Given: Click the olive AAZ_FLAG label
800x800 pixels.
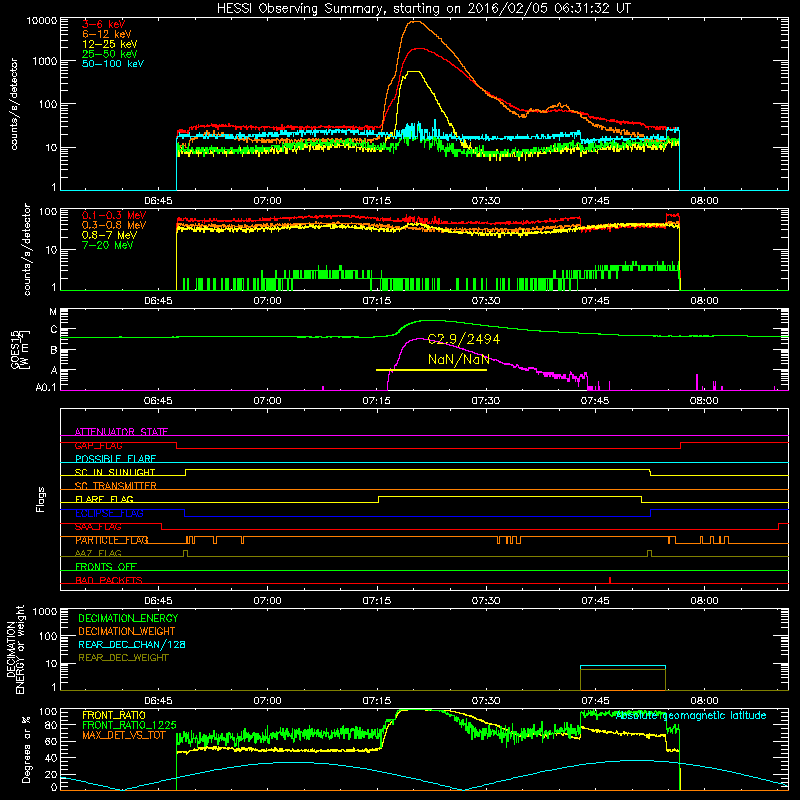Looking at the screenshot, I should 98,553.
